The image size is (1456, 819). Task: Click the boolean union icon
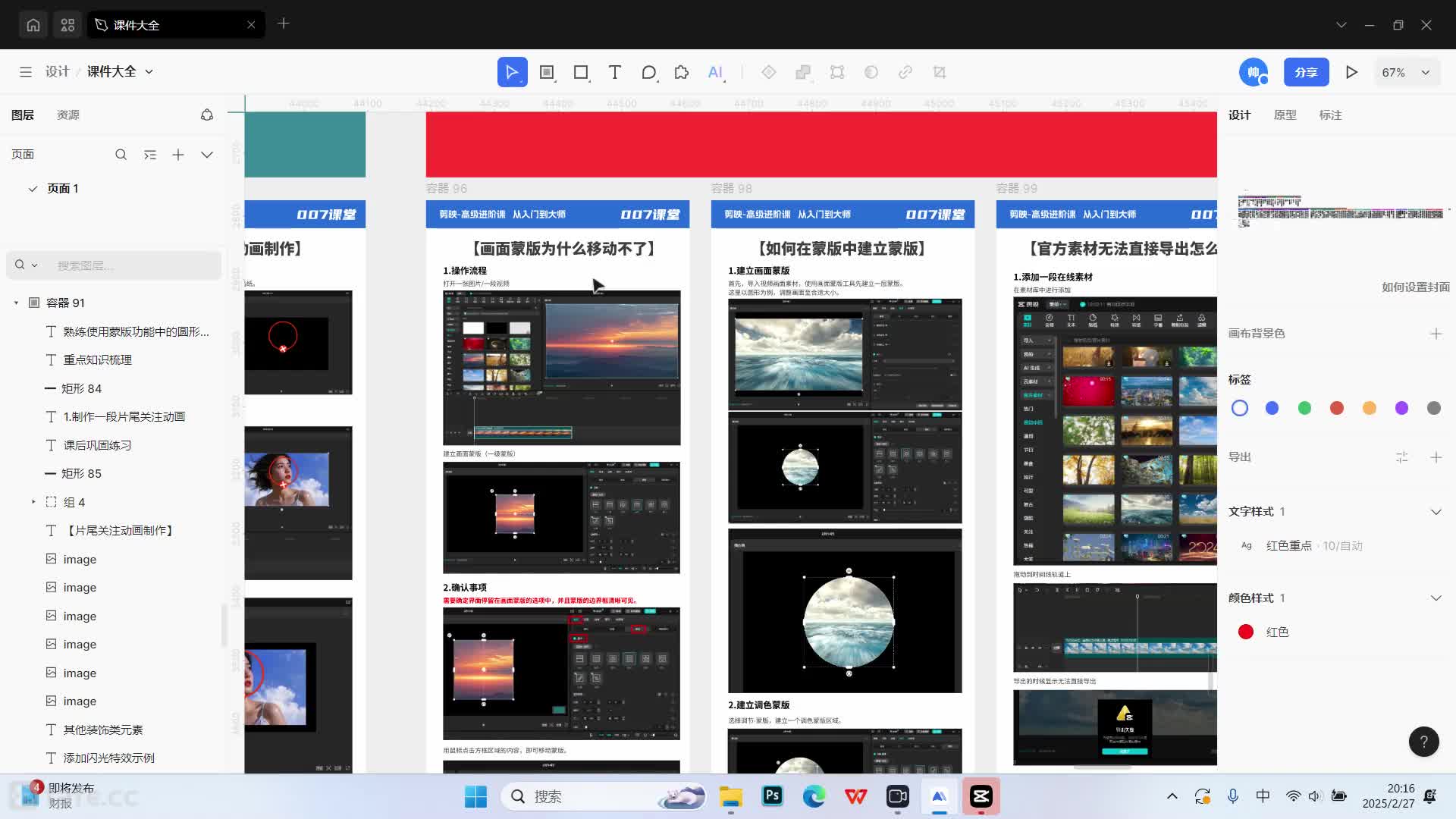(803, 72)
